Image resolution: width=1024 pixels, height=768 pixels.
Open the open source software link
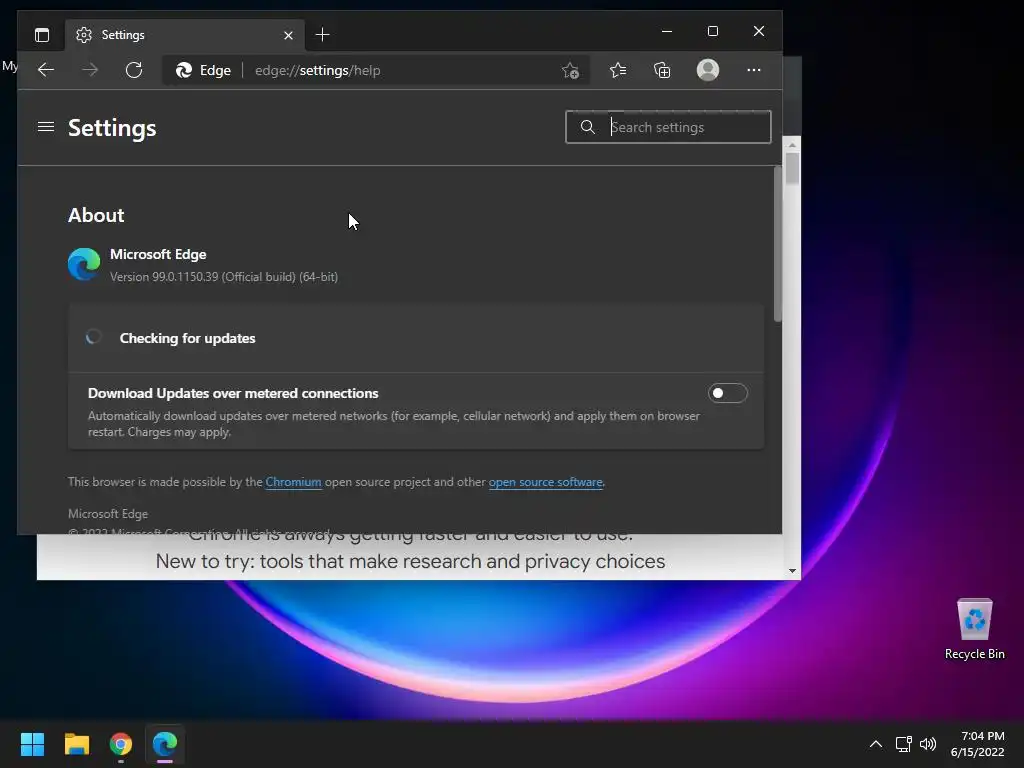(545, 482)
